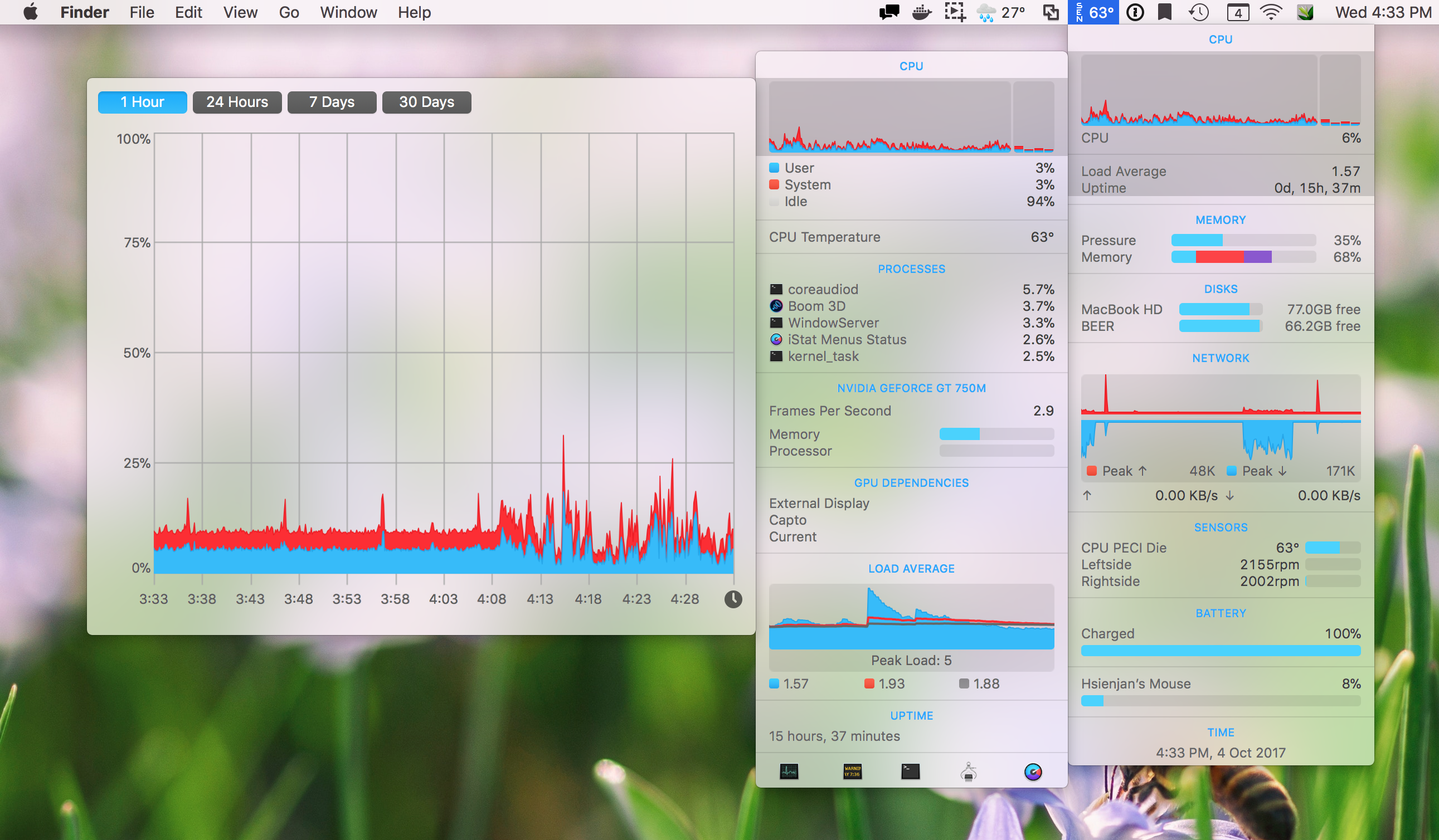The width and height of the screenshot is (1439, 840).
Task: Open the weather 27° menu bar dropdown
Action: (1001, 12)
